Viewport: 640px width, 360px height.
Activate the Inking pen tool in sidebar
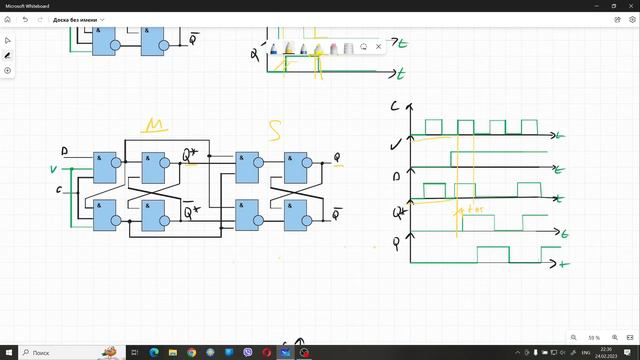(x=7, y=56)
